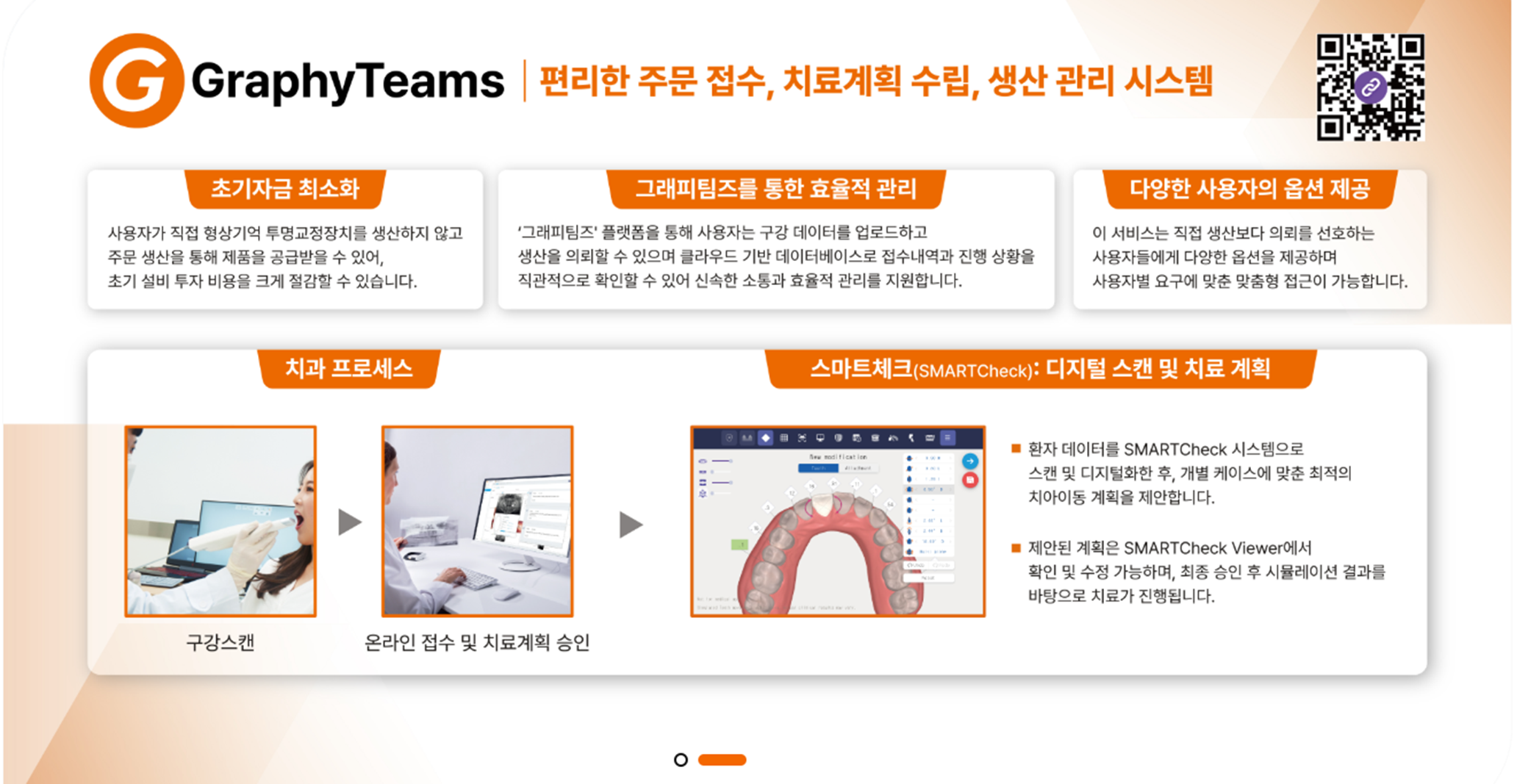The image size is (1517, 784).
Task: Click the monitor icon in SMARTCheck toolbar
Action: click(820, 438)
